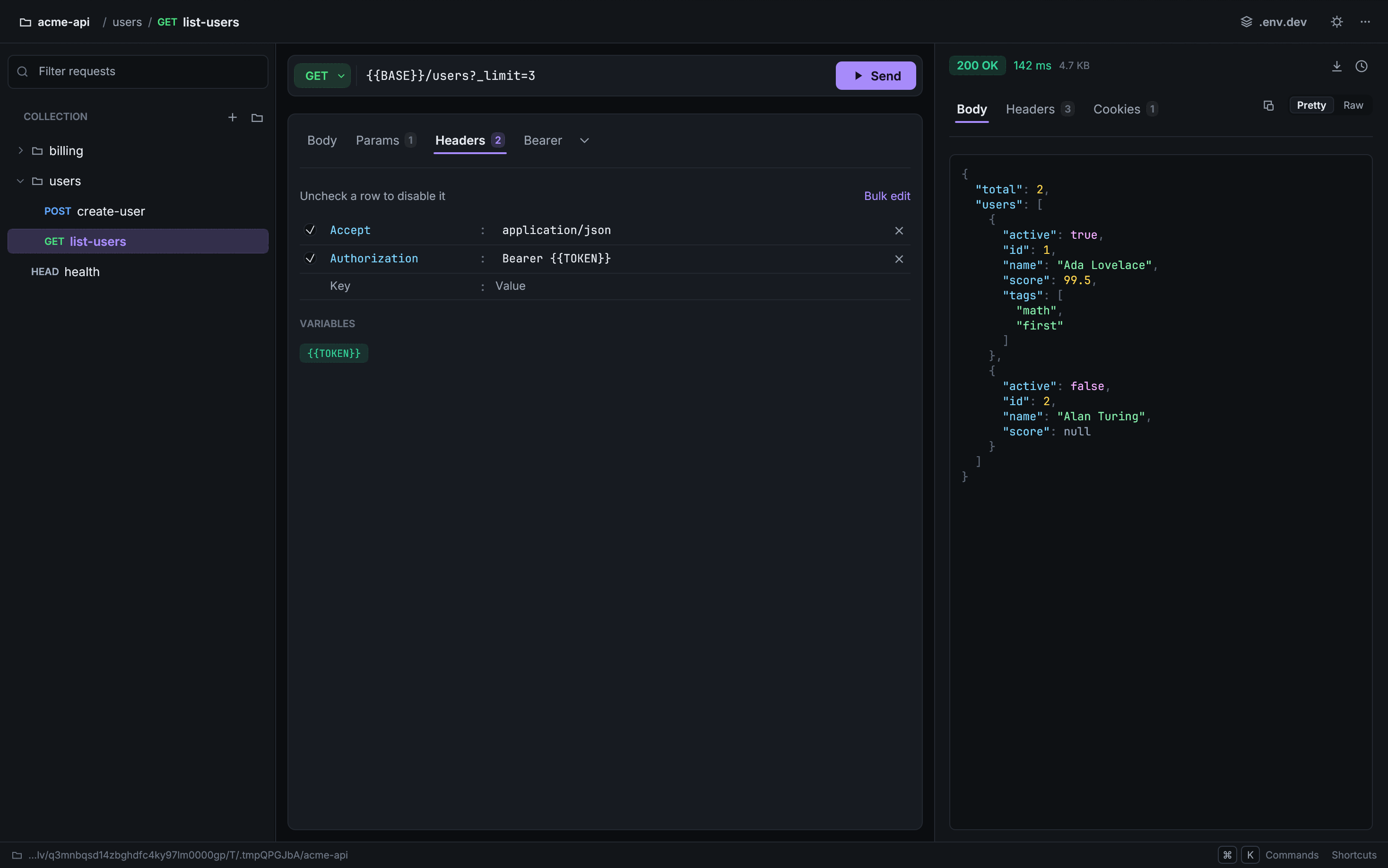Viewport: 1388px width, 868px height.
Task: Open the POST create-user request
Action: click(138, 212)
